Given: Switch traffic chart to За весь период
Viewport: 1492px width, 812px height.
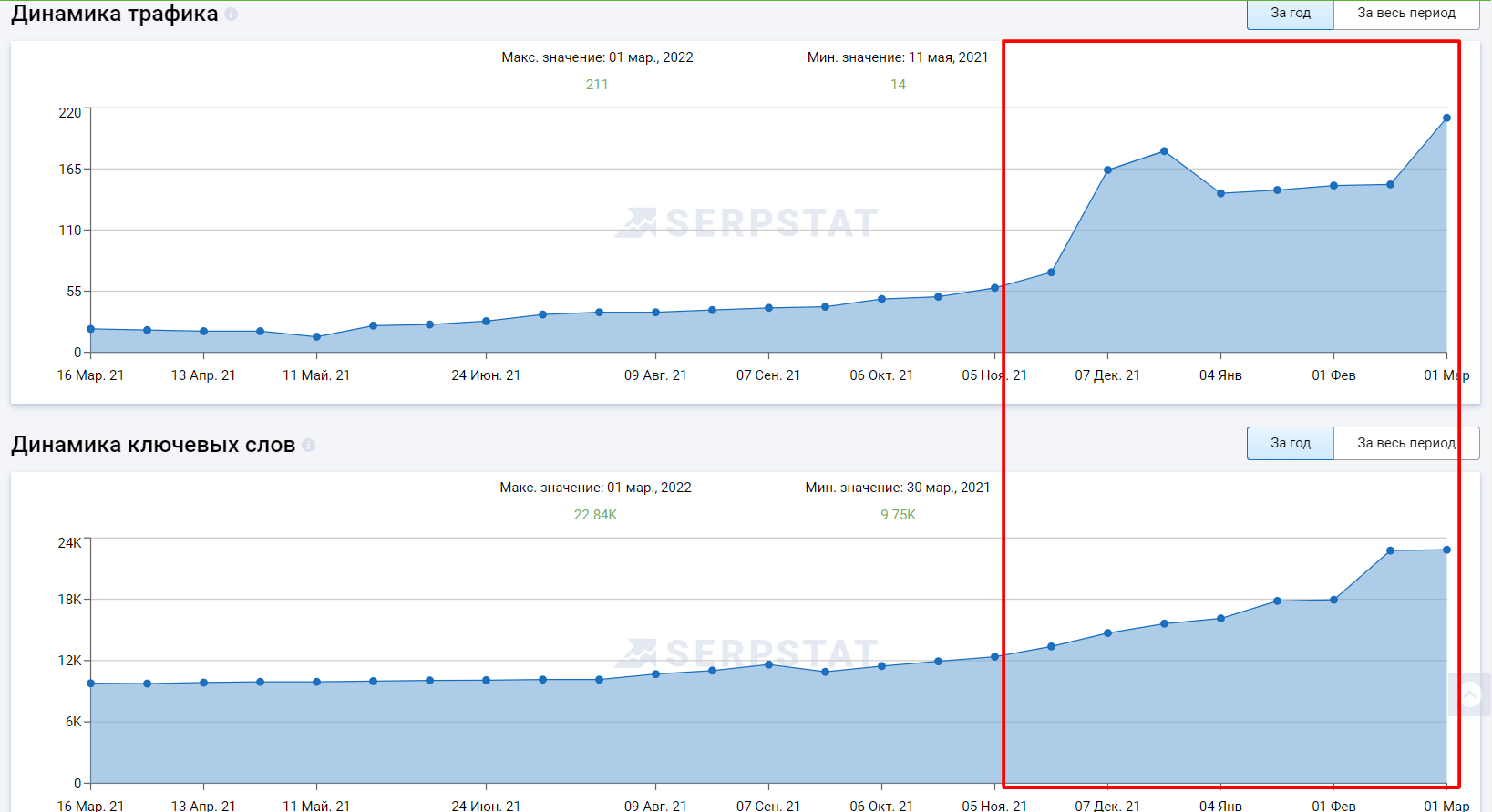Looking at the screenshot, I should pos(1406,14).
